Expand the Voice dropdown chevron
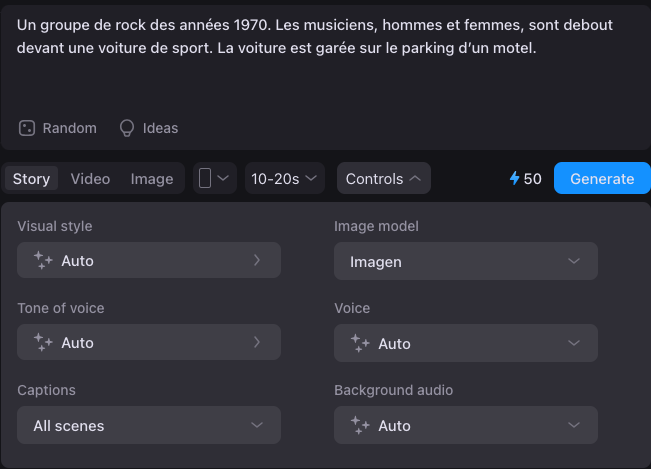Viewport: 651px width, 469px height. (574, 343)
